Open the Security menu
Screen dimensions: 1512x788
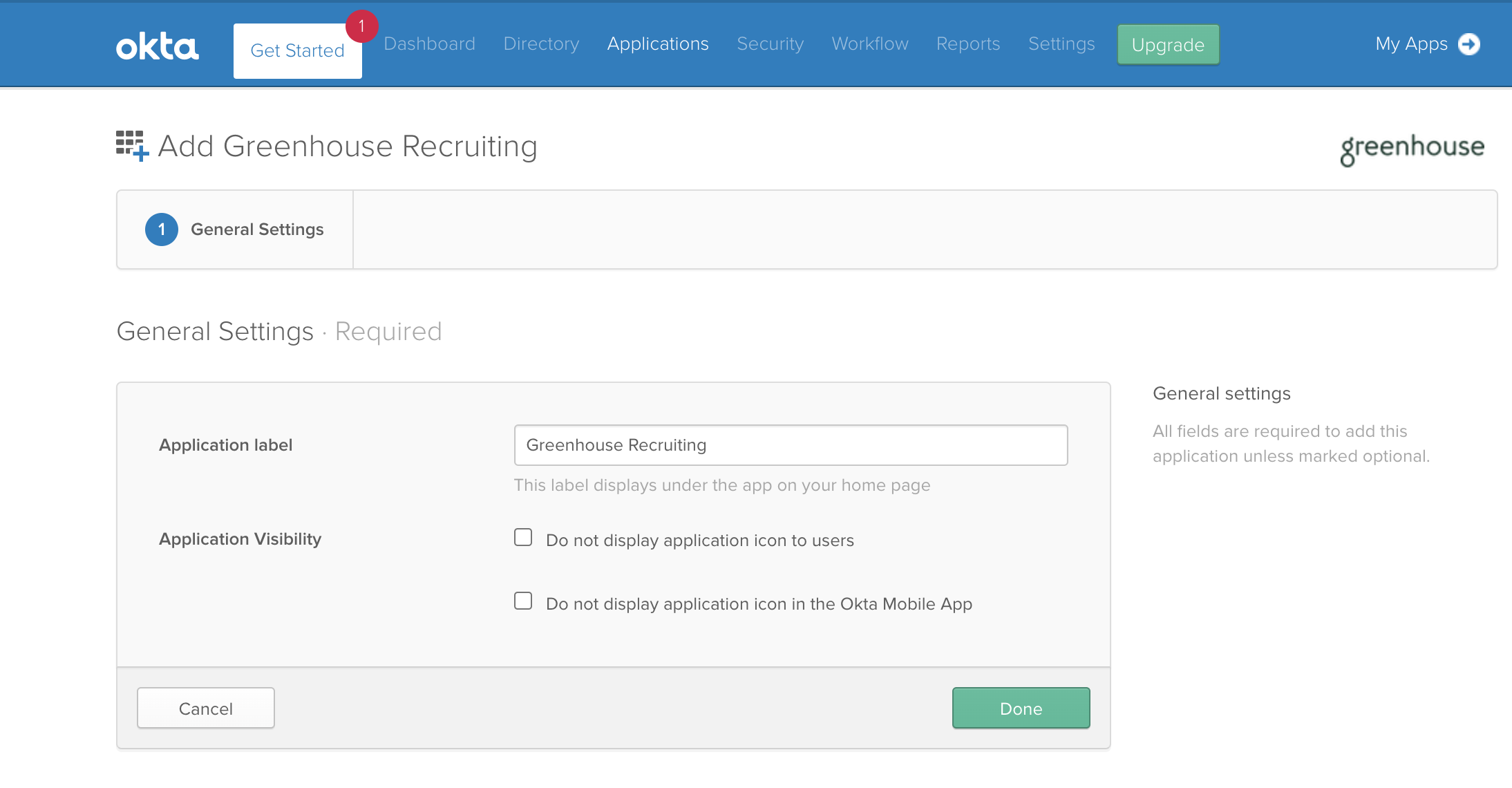pyautogui.click(x=771, y=44)
